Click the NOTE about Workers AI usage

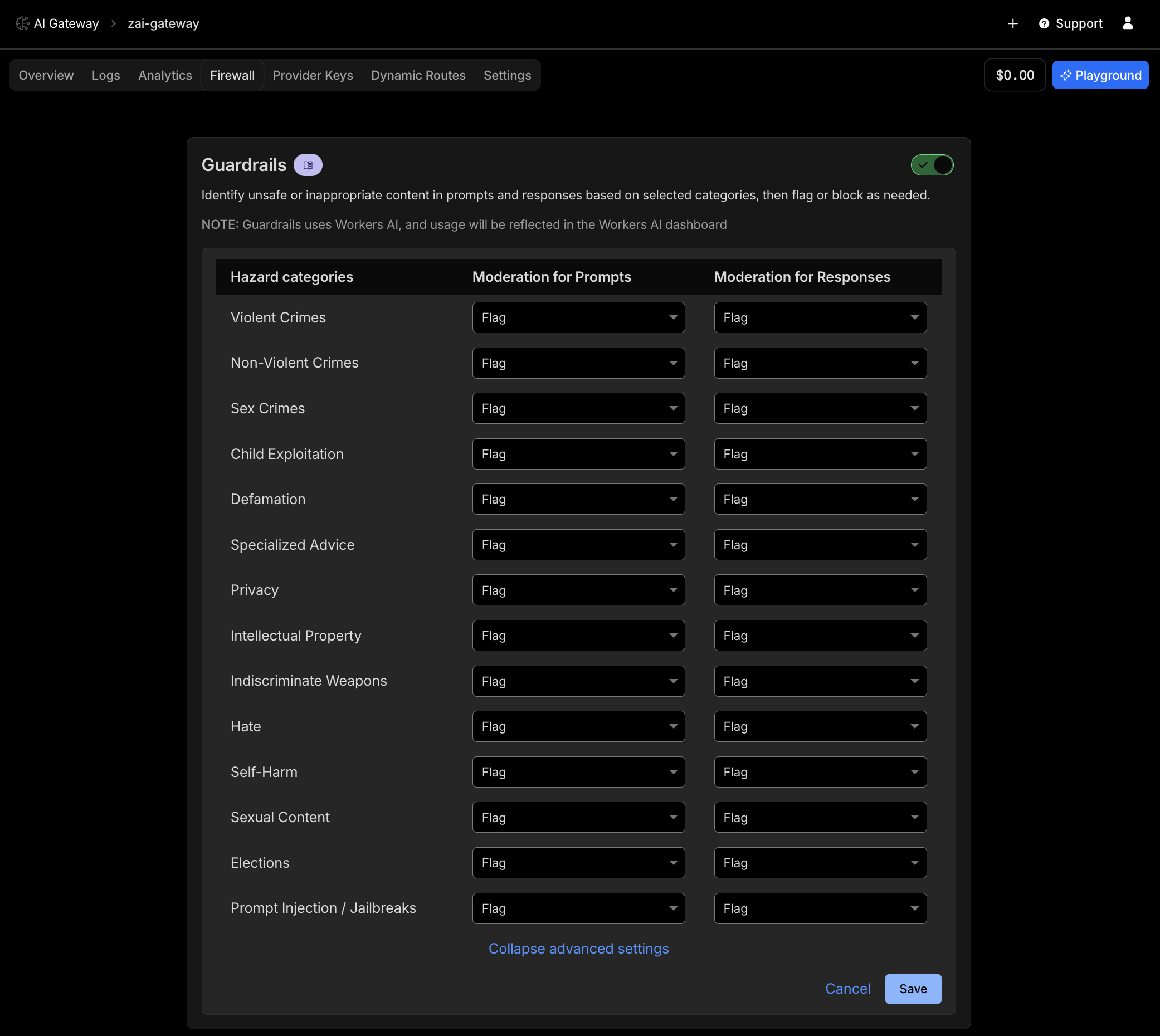coord(464,225)
